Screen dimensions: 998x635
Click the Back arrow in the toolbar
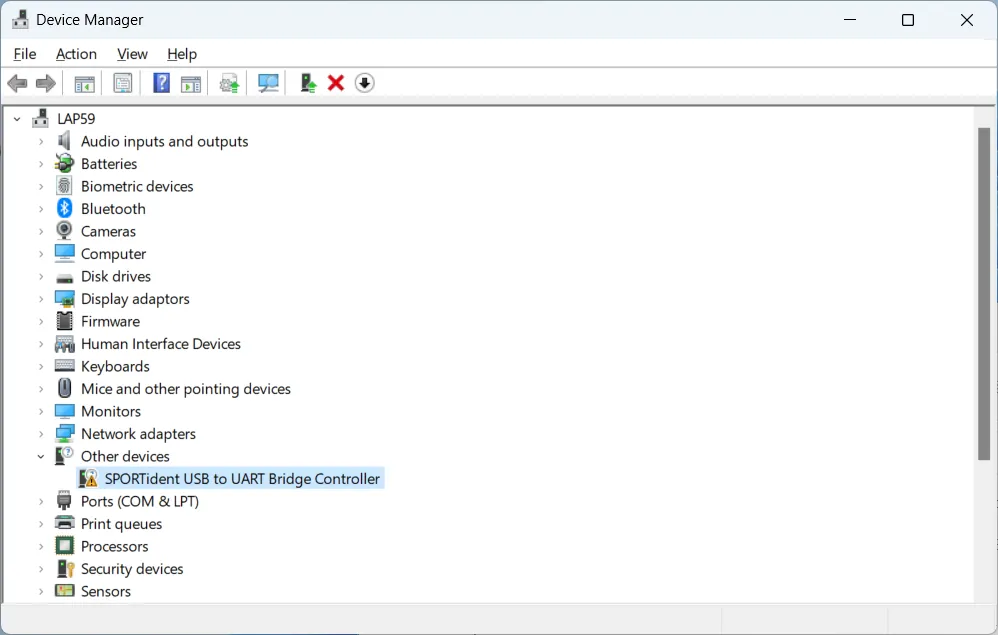coord(17,83)
